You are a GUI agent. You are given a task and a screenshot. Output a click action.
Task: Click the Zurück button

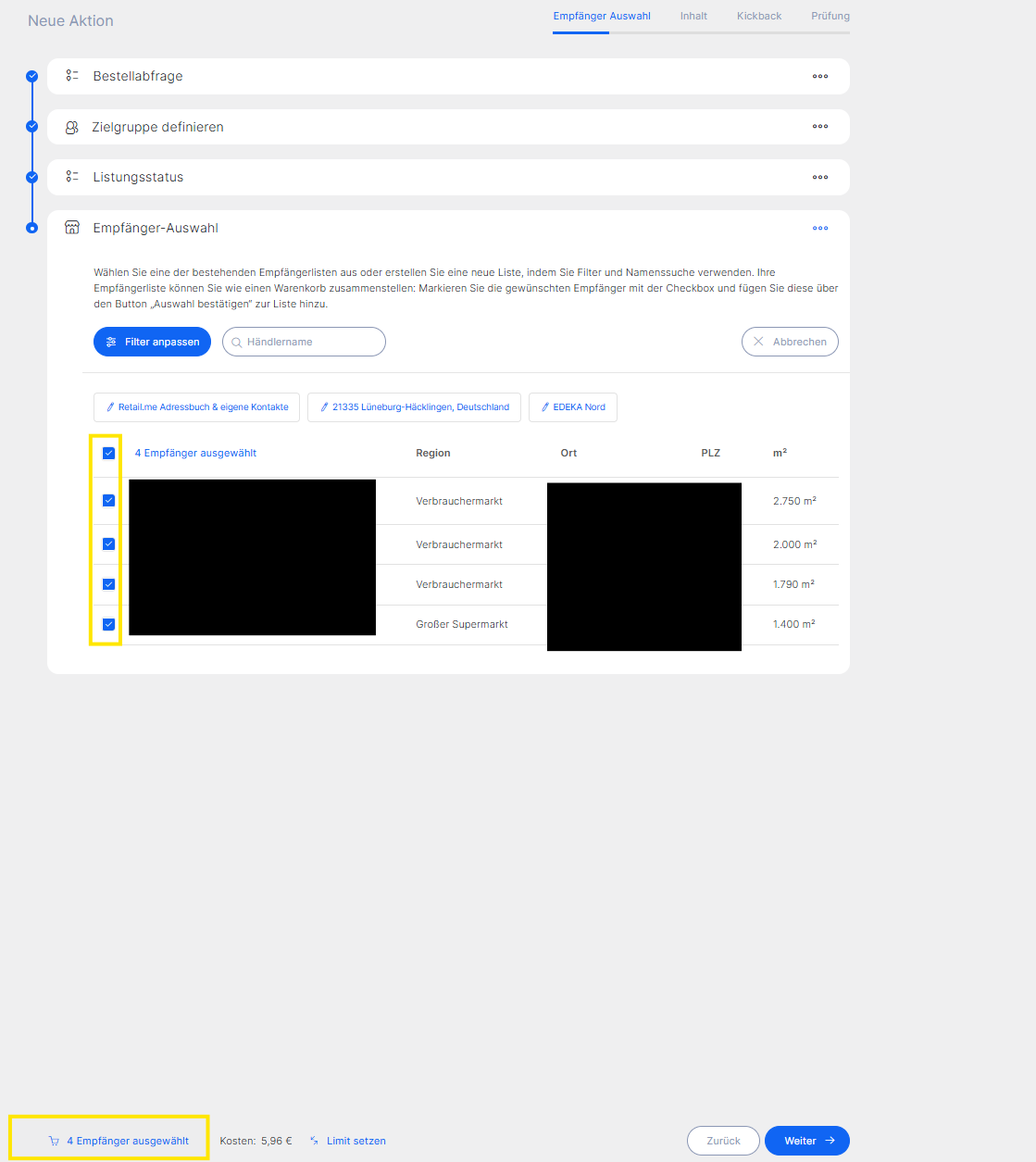point(723,1141)
